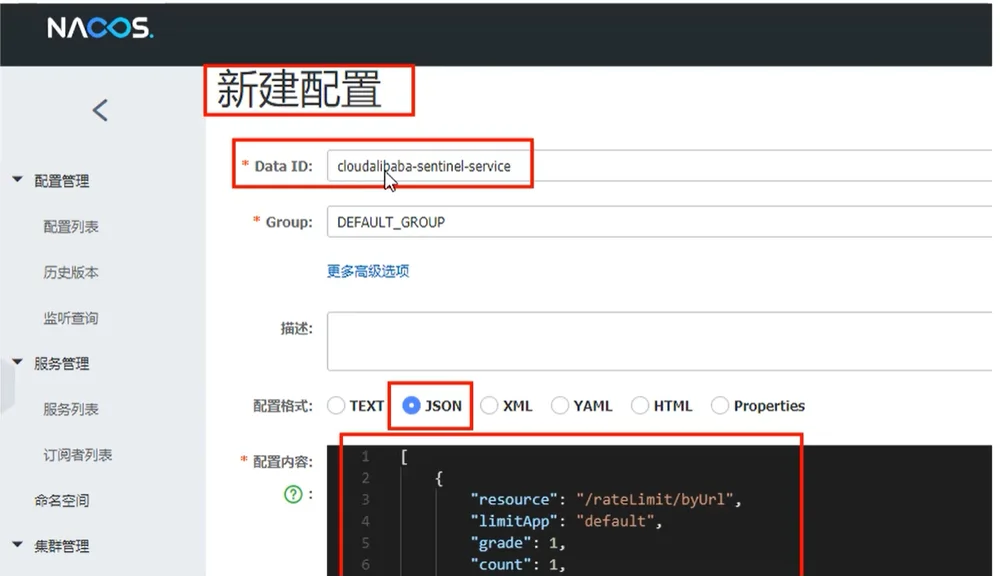Click into the Group input field
Image resolution: width=1000 pixels, height=576 pixels.
(x=659, y=221)
